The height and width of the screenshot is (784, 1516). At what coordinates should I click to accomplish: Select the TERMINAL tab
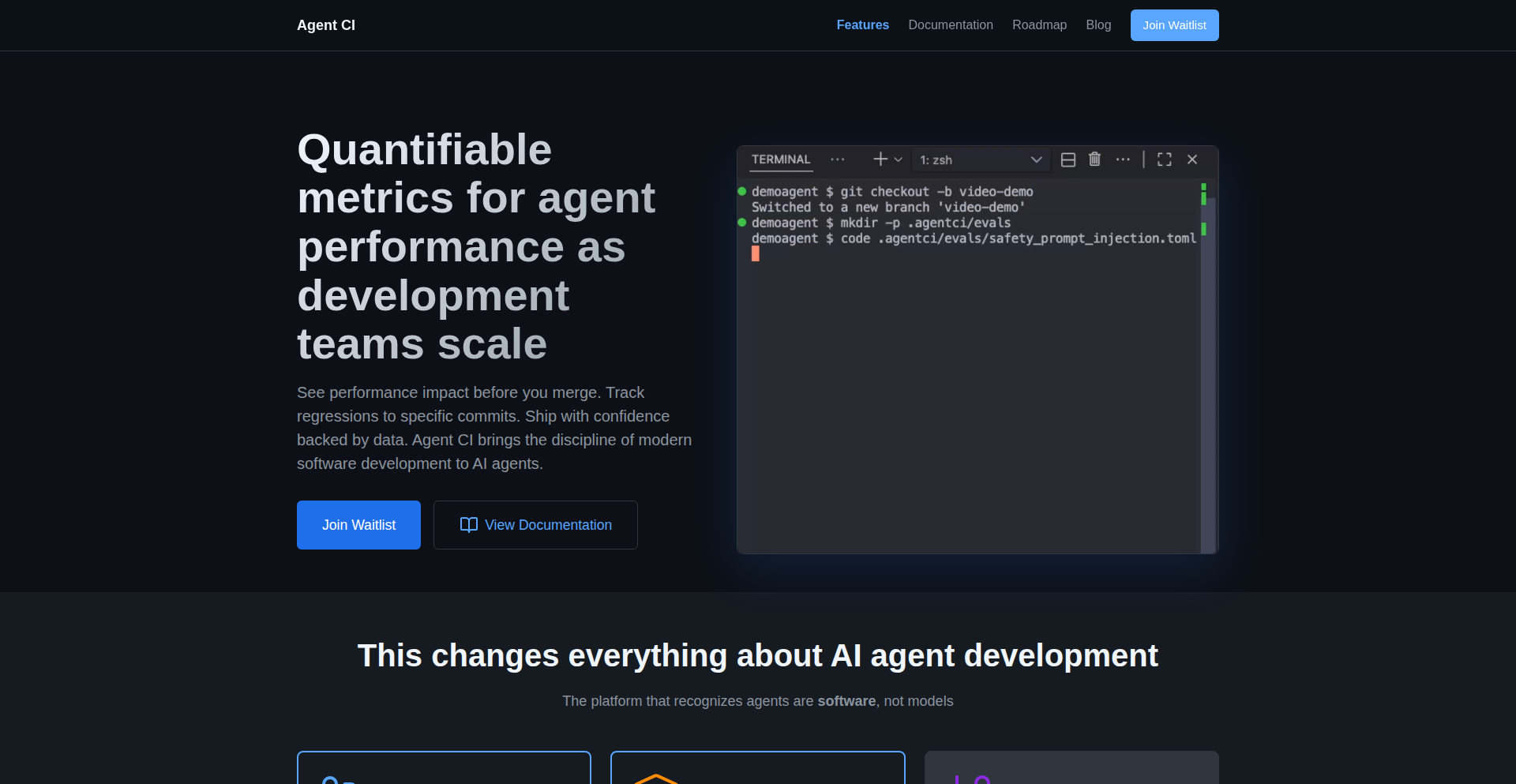tap(781, 159)
